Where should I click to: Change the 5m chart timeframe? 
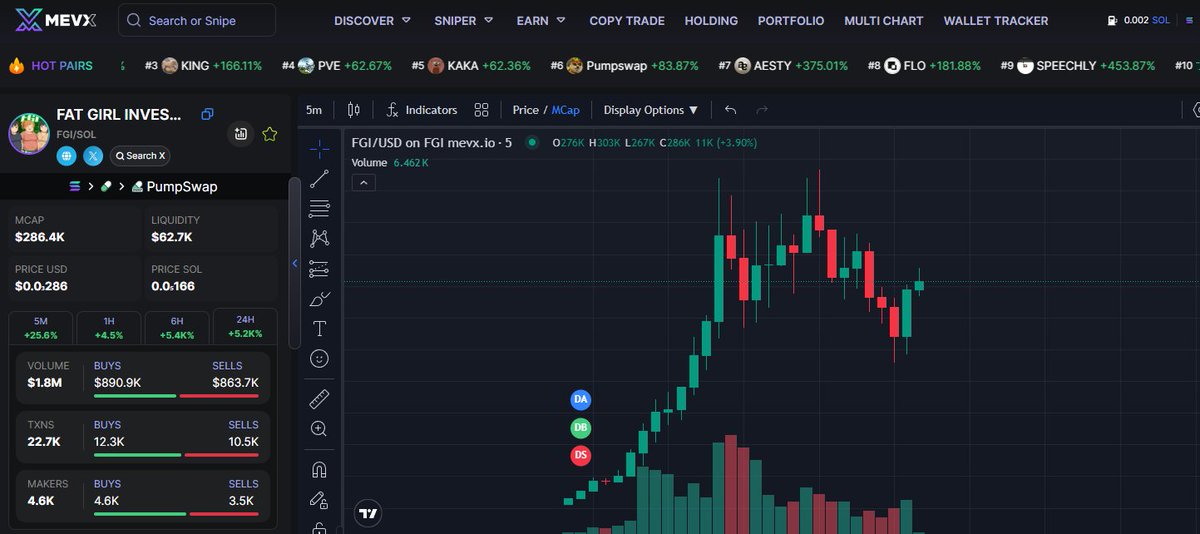[x=314, y=110]
